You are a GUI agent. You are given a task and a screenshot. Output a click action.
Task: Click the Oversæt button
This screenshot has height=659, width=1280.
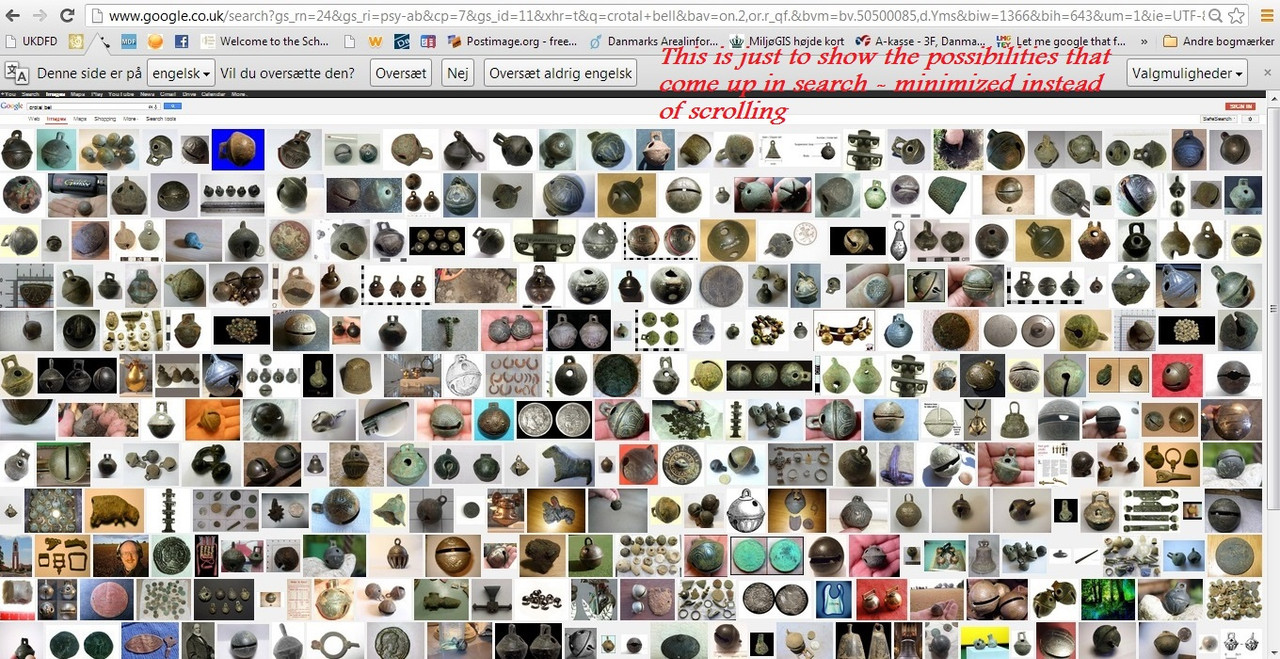401,73
